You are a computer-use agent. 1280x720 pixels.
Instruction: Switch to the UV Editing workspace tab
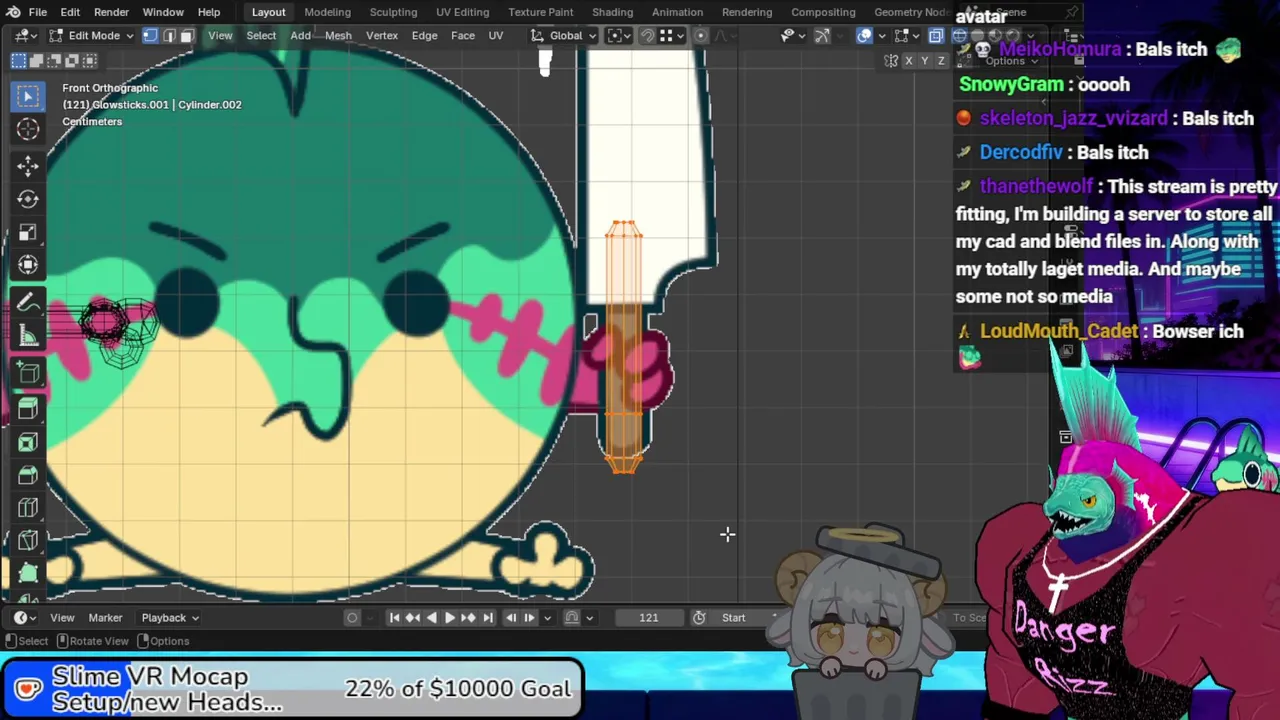(x=462, y=12)
